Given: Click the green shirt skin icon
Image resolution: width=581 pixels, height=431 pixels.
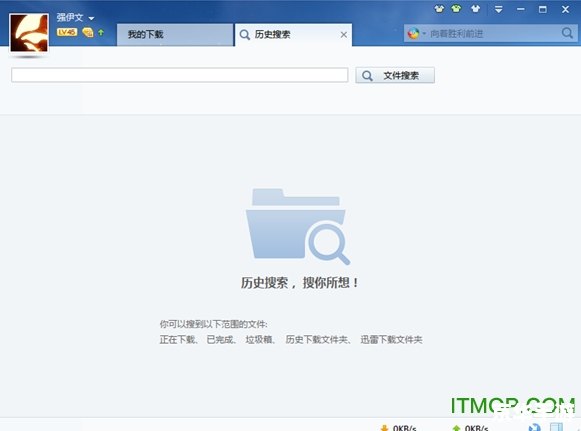Looking at the screenshot, I should [x=456, y=9].
